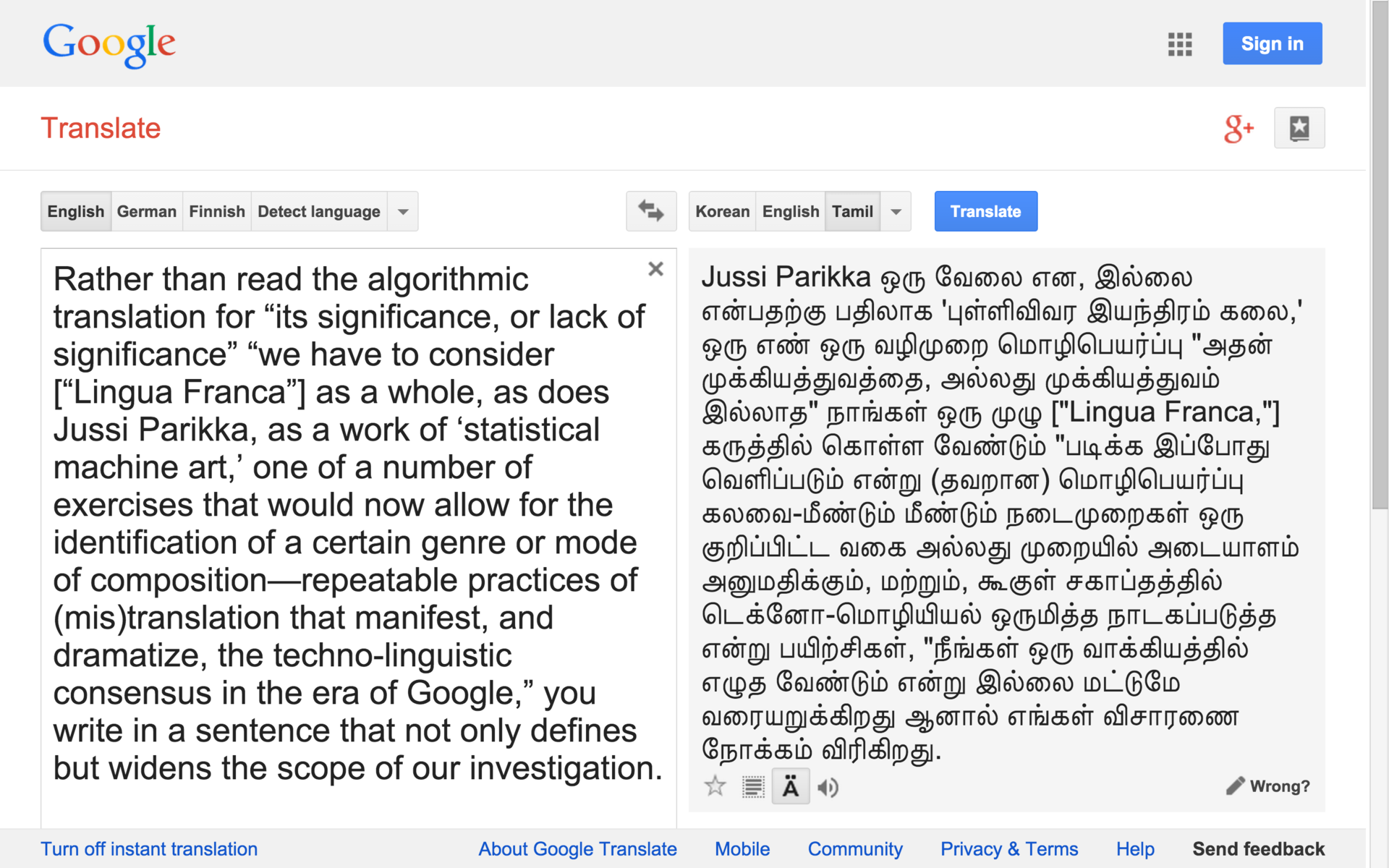Select all translated text icon
This screenshot has width=1389, height=868.
click(753, 786)
